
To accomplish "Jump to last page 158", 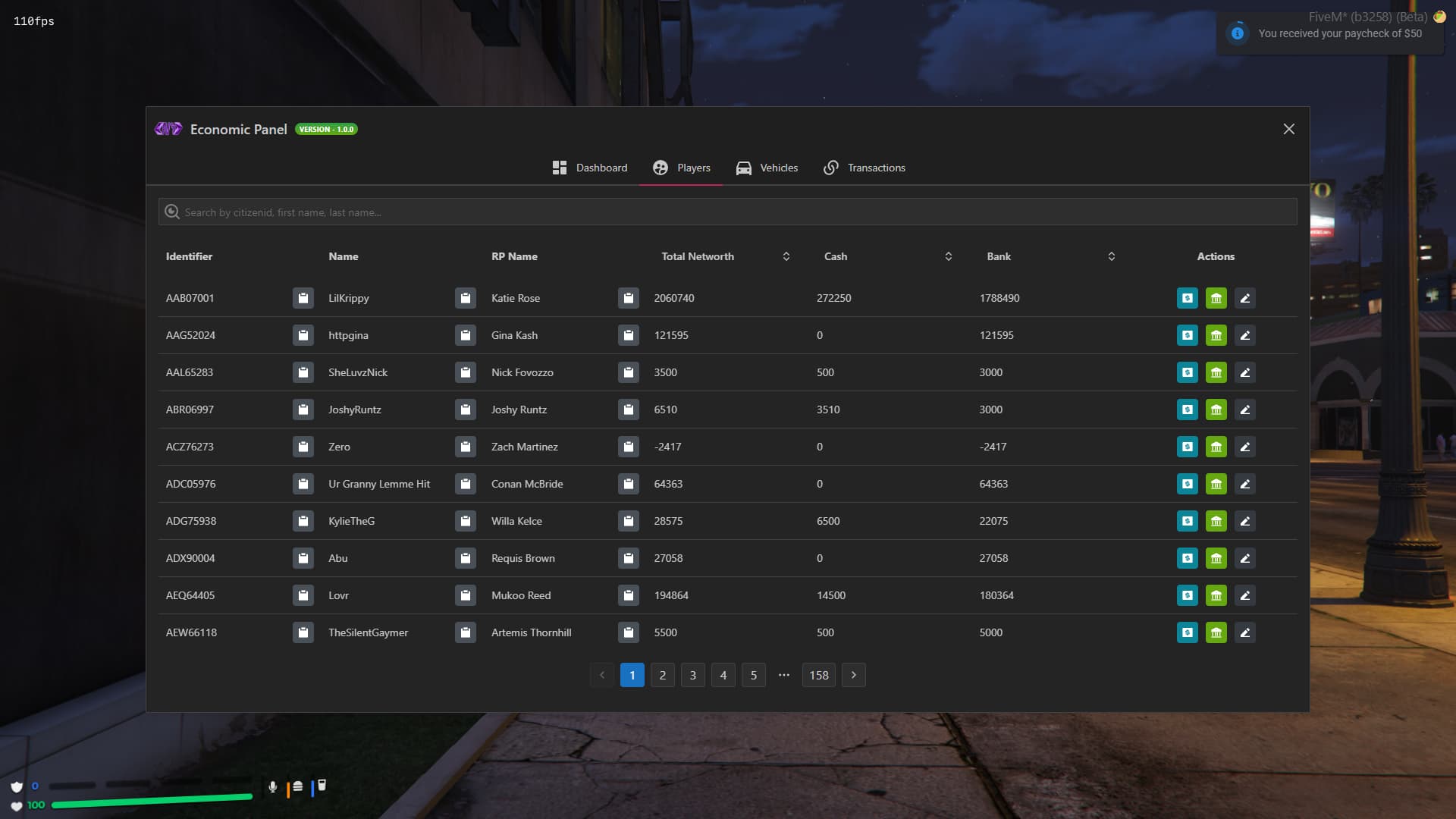I will tap(818, 675).
